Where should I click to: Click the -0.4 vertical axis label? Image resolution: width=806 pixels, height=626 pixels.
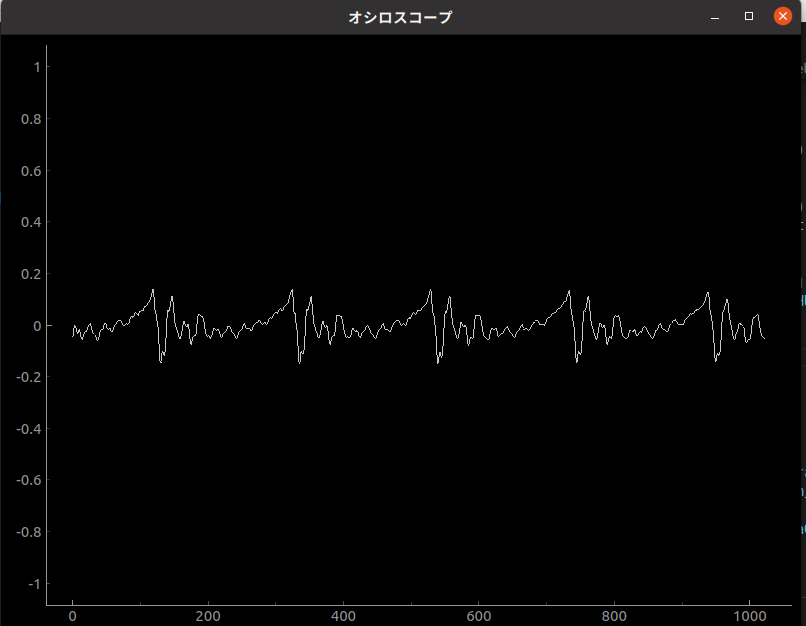click(x=28, y=429)
